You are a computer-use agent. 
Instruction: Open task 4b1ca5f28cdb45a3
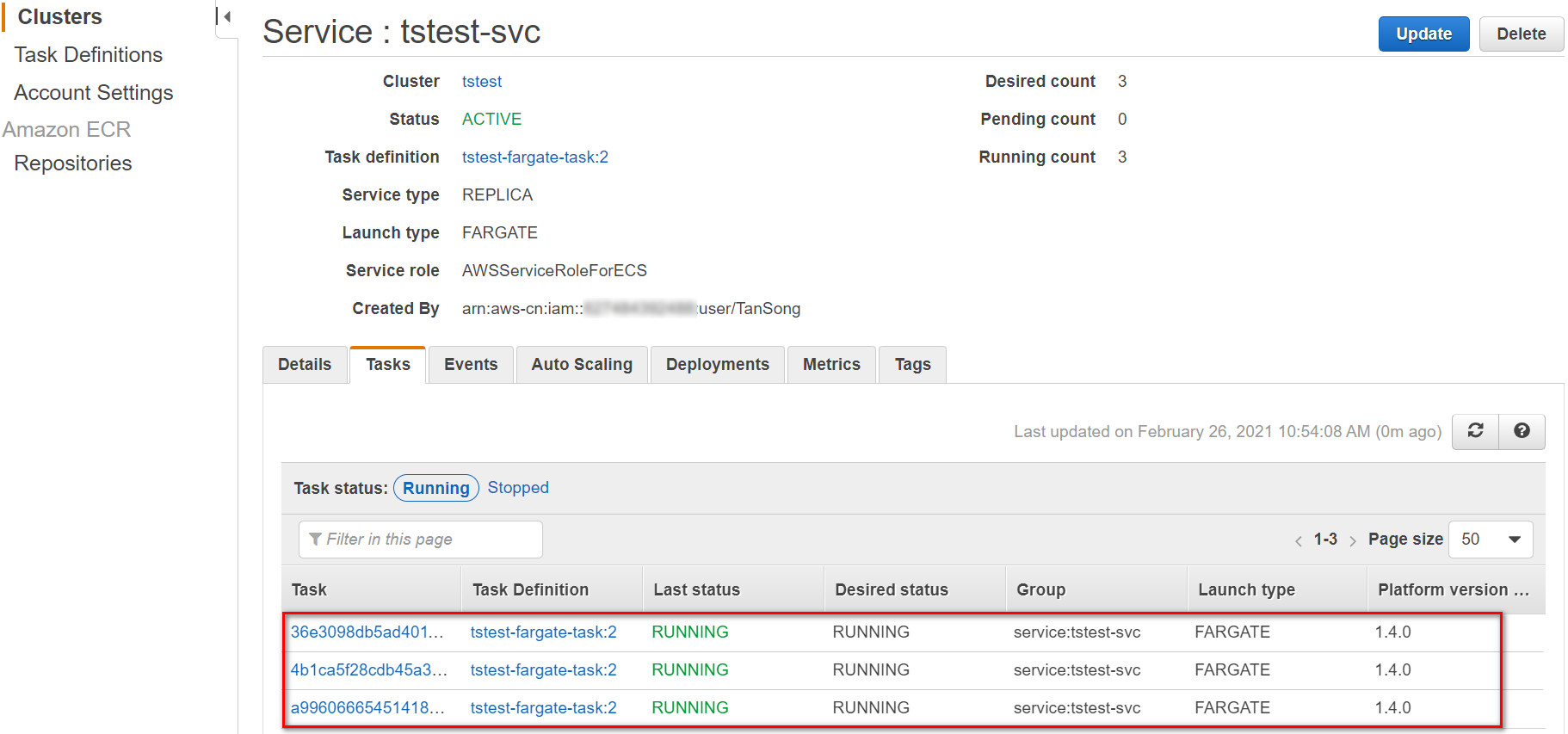(369, 669)
